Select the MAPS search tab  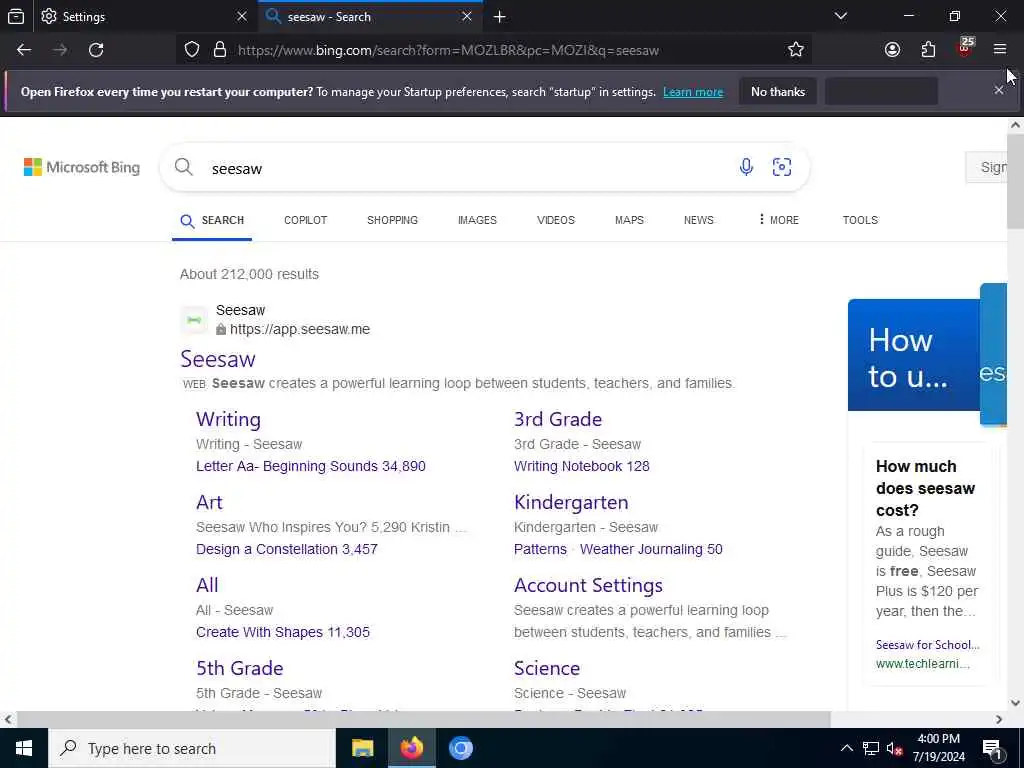pyautogui.click(x=630, y=220)
